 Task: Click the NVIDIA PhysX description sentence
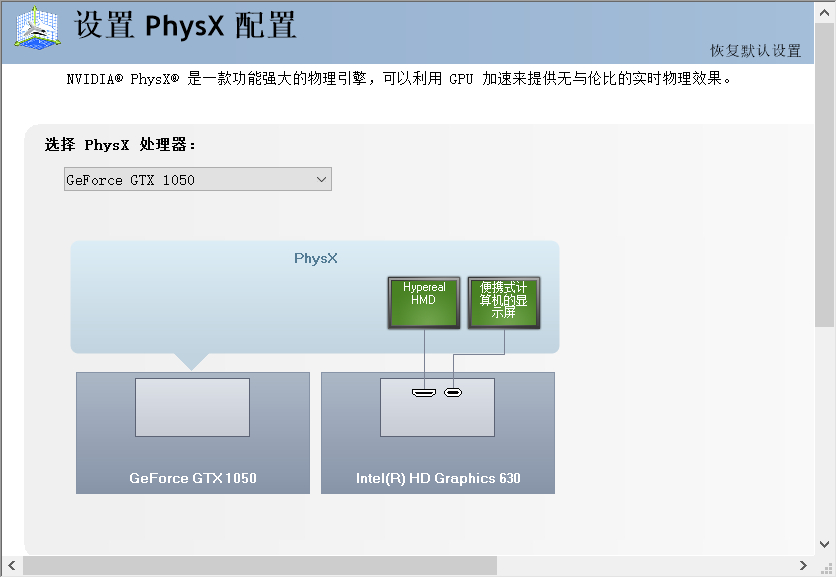coord(398,79)
